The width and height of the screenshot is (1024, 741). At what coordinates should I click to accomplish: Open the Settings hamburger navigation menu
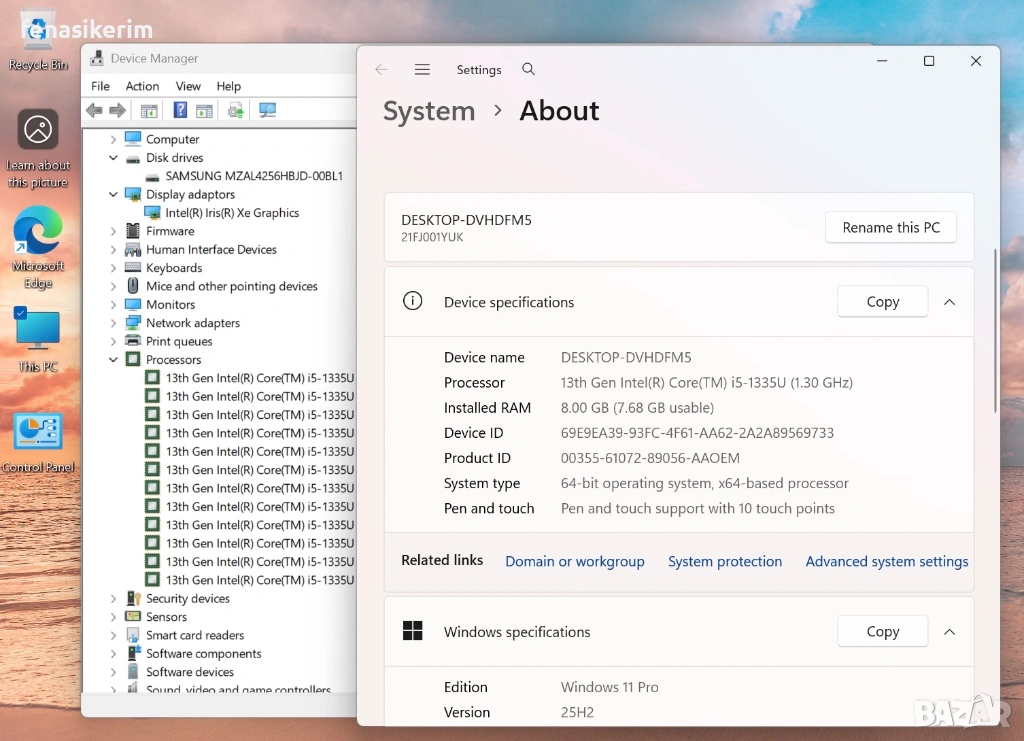click(422, 70)
